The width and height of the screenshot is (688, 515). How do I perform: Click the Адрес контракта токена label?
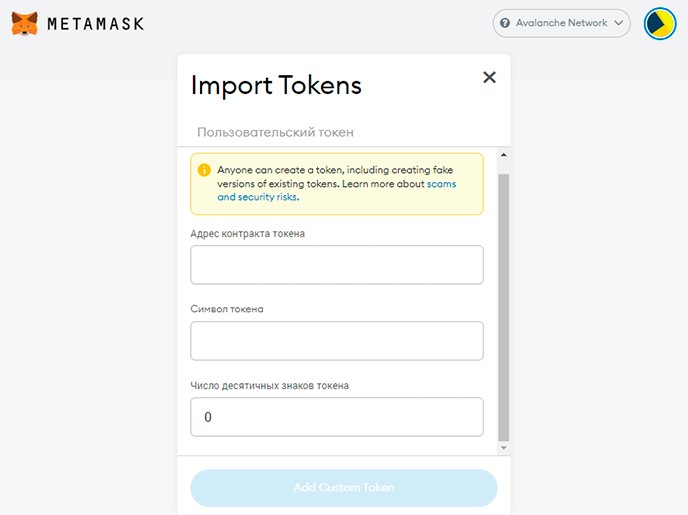(x=247, y=233)
